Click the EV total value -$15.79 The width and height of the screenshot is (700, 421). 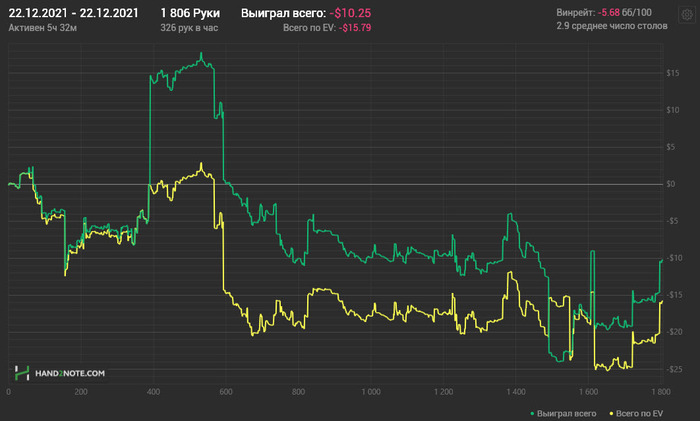(x=356, y=29)
